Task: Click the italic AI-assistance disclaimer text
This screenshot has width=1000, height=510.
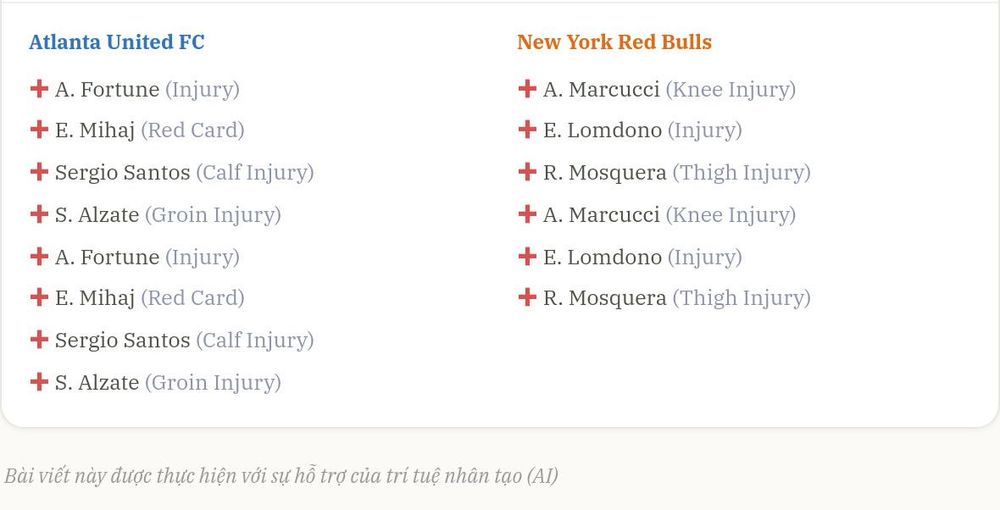Action: [281, 476]
